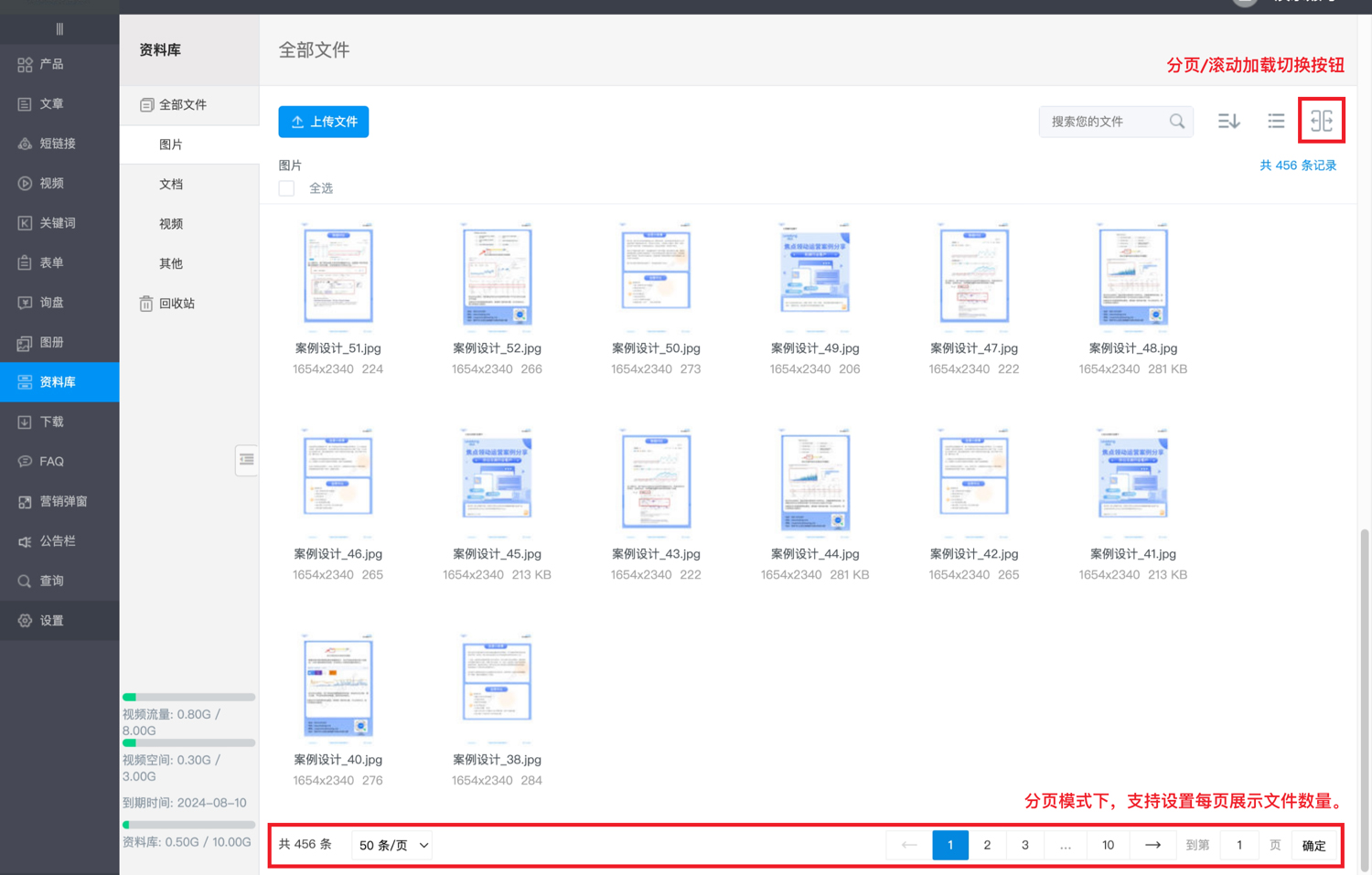
Task: Open the 回收站 recycle bin
Action: [x=176, y=303]
